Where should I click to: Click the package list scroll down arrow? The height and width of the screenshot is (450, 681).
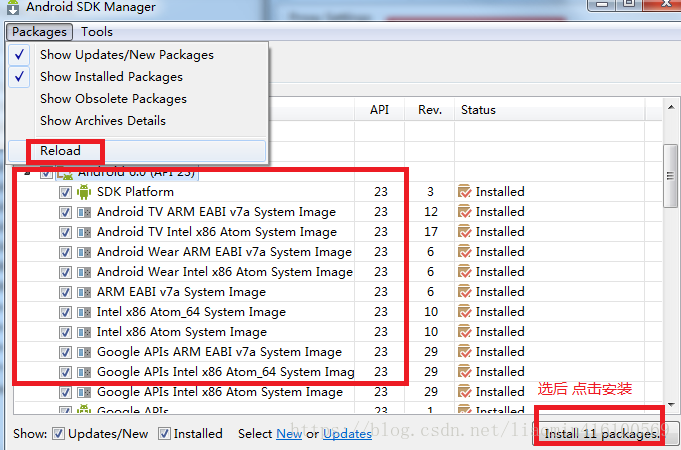(671, 405)
